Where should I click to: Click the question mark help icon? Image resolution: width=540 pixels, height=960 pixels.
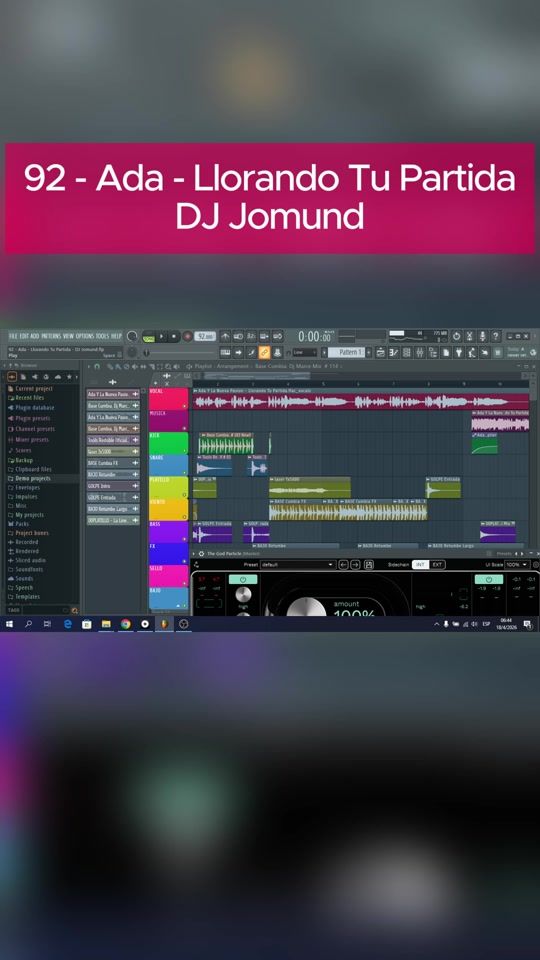[496, 336]
